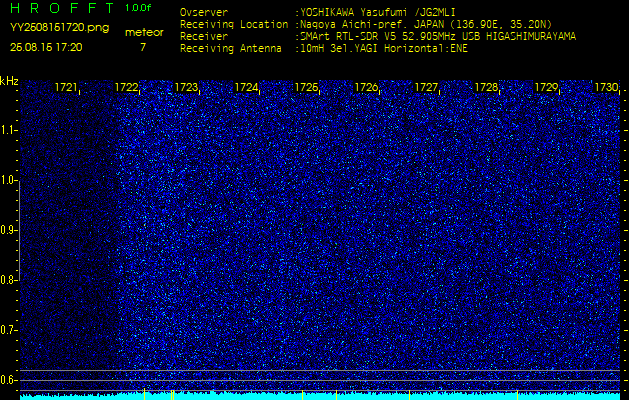Image resolution: width=629 pixels, height=400 pixels.
Task: Click the meteor marker between 1725 and 1726
Action: (336, 395)
